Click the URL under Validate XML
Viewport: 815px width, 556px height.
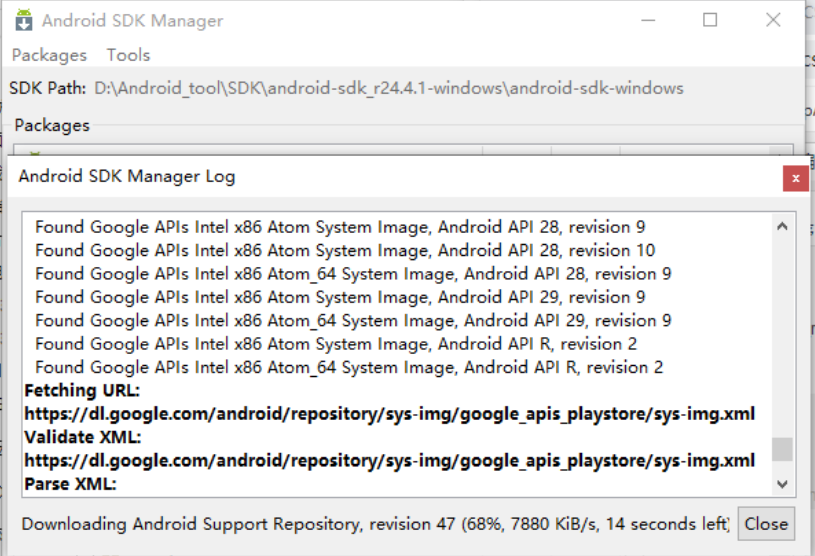[x=389, y=461]
